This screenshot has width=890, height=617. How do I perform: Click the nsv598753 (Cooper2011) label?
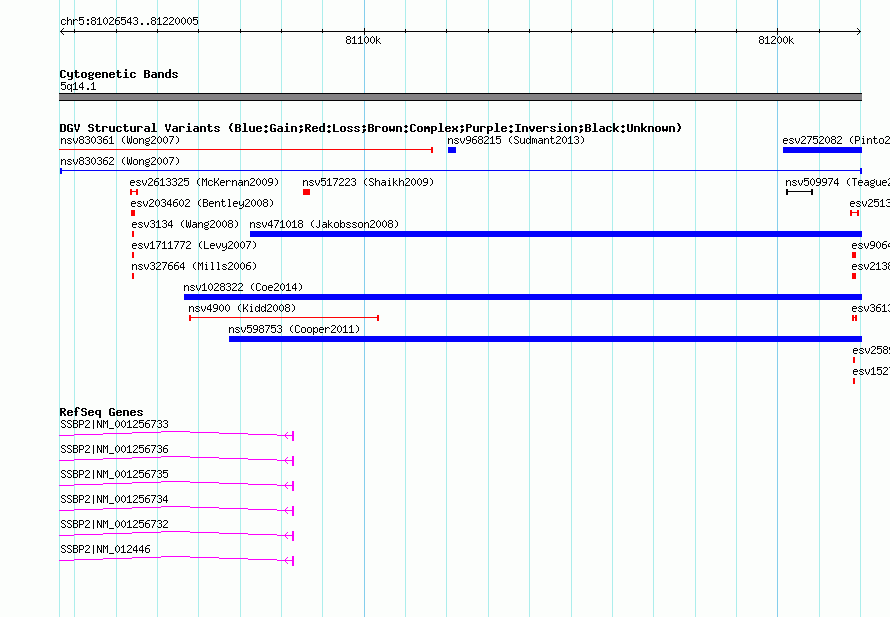tap(294, 329)
